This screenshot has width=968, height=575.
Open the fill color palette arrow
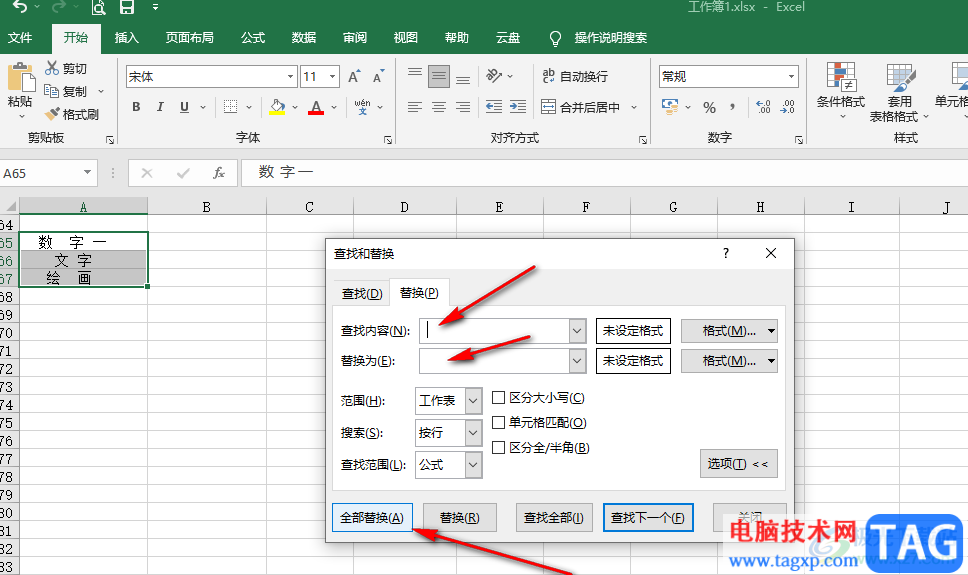click(x=295, y=107)
